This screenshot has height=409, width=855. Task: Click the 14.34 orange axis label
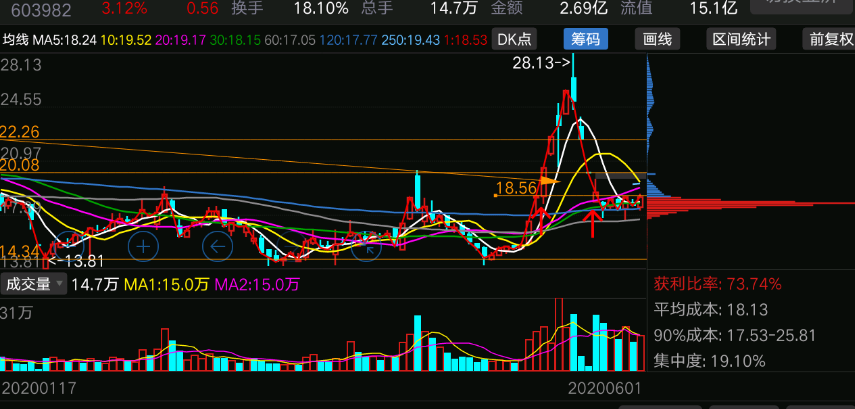tap(20, 251)
